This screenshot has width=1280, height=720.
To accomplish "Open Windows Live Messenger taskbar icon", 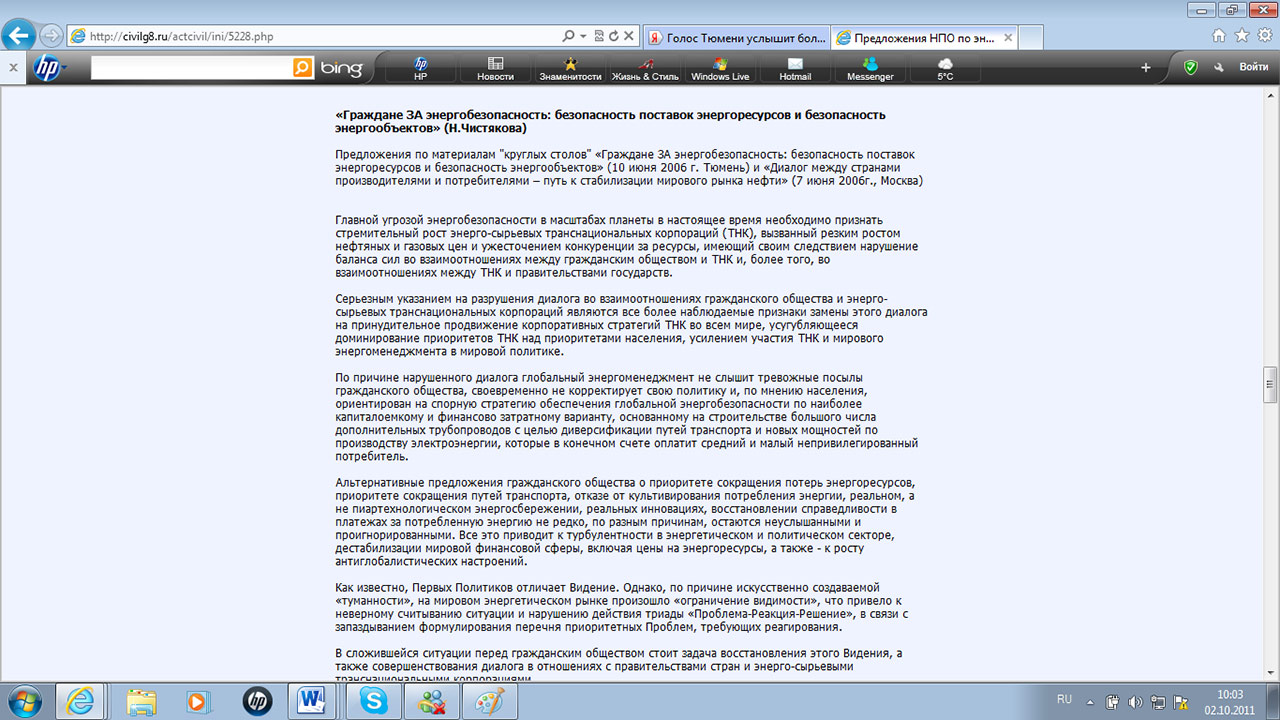I will pos(432,701).
